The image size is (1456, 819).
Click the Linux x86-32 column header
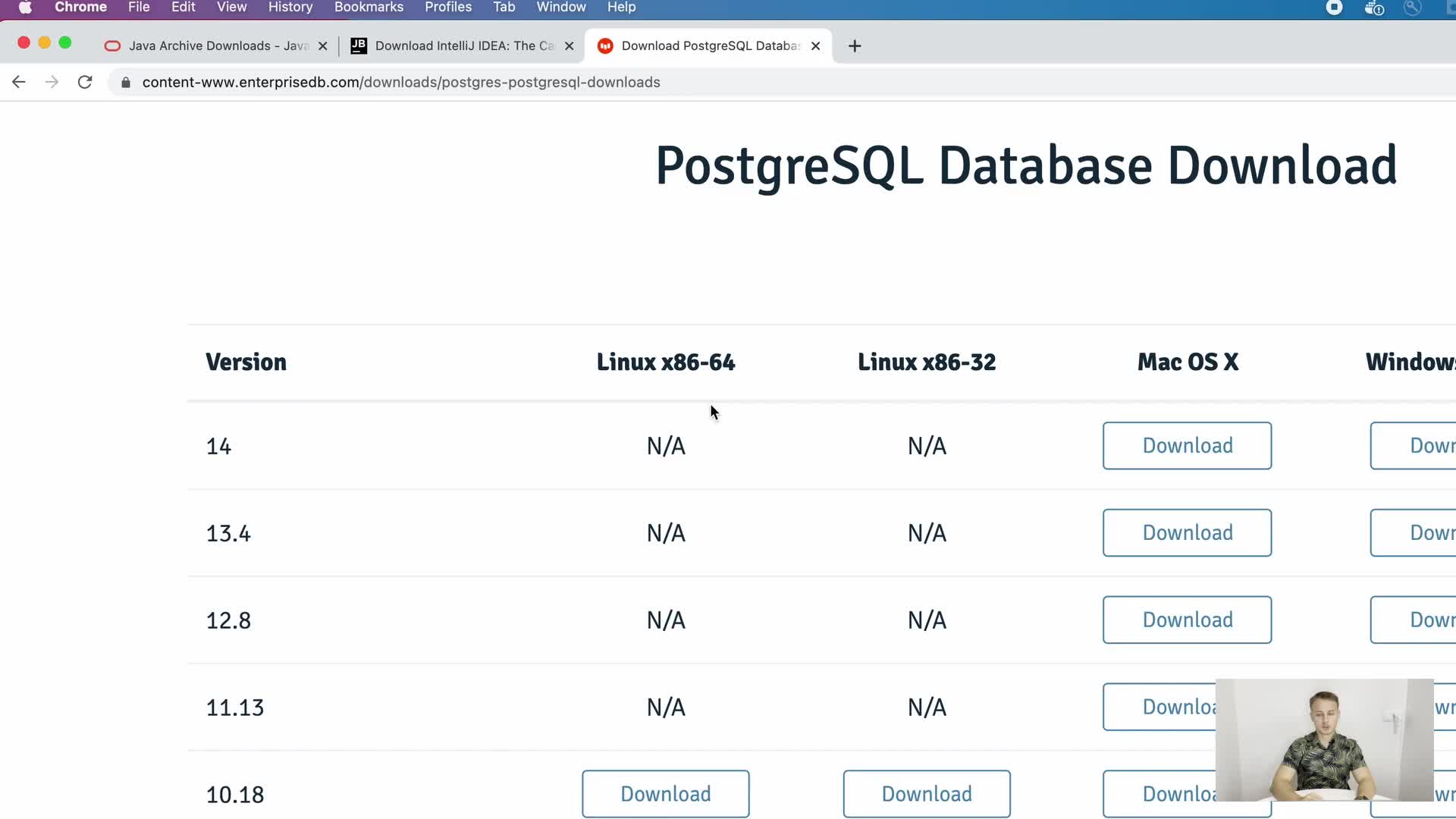[927, 362]
